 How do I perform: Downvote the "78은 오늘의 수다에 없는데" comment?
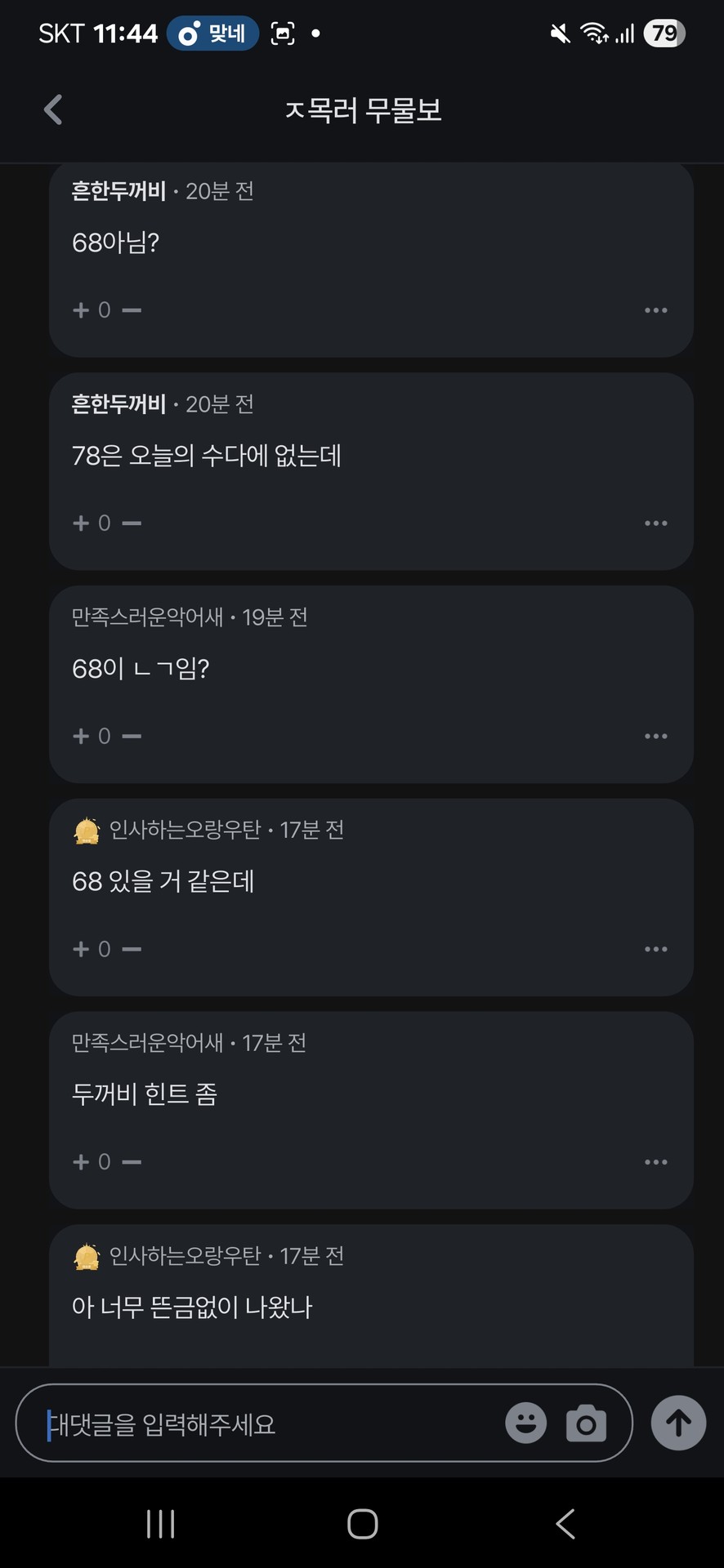(x=132, y=523)
